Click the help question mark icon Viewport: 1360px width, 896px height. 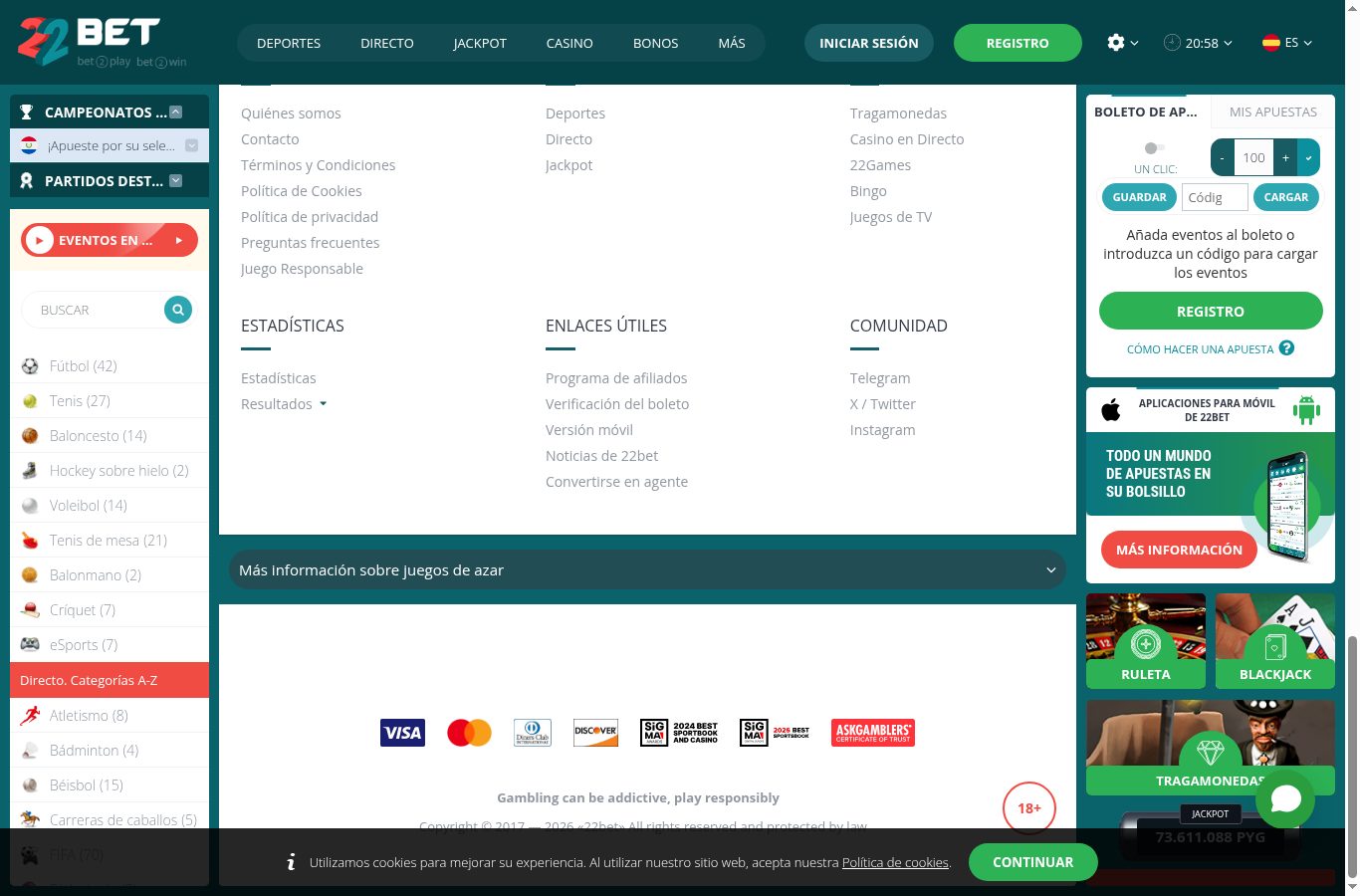point(1286,348)
